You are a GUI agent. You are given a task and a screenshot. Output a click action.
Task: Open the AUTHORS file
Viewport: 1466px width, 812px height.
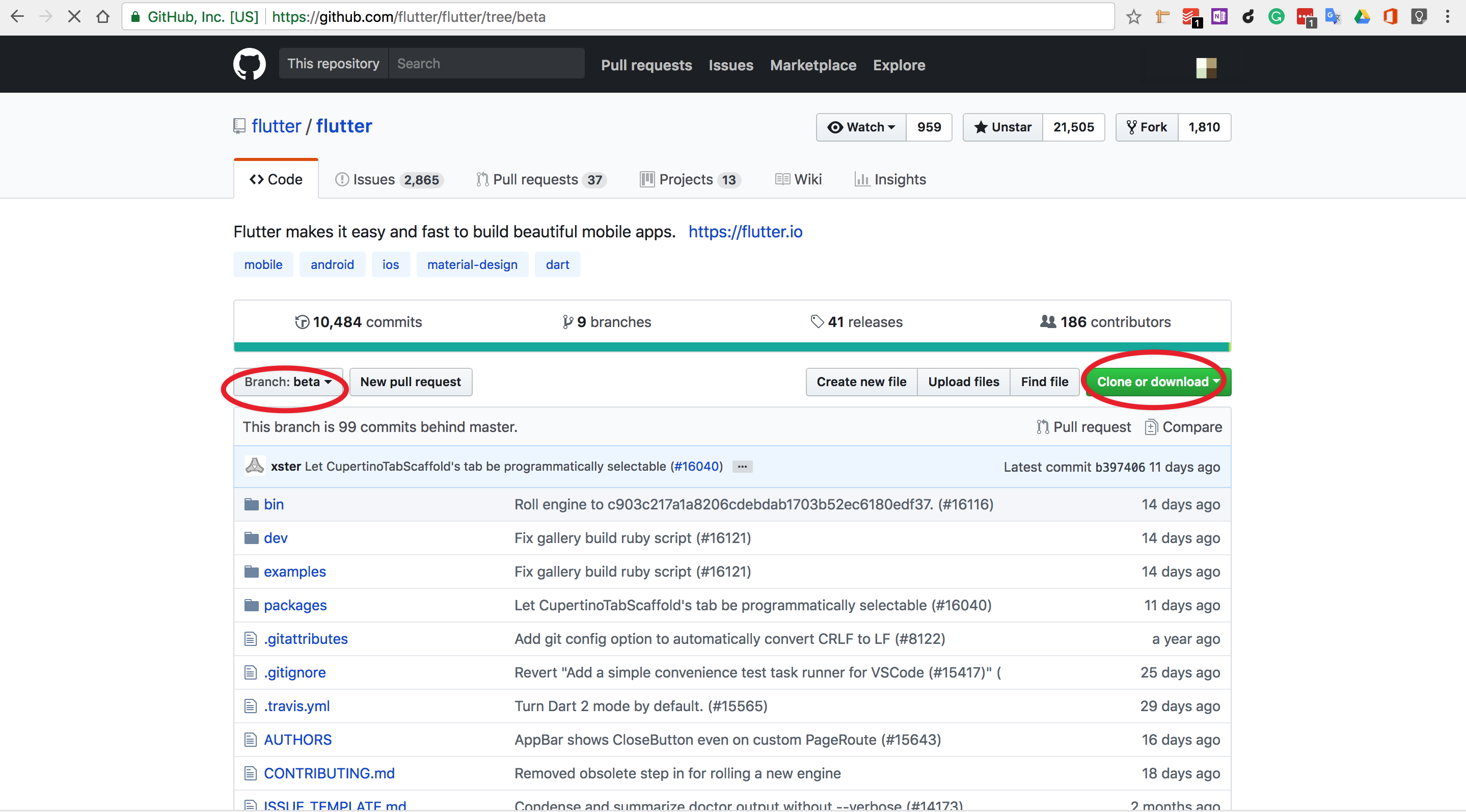point(297,739)
